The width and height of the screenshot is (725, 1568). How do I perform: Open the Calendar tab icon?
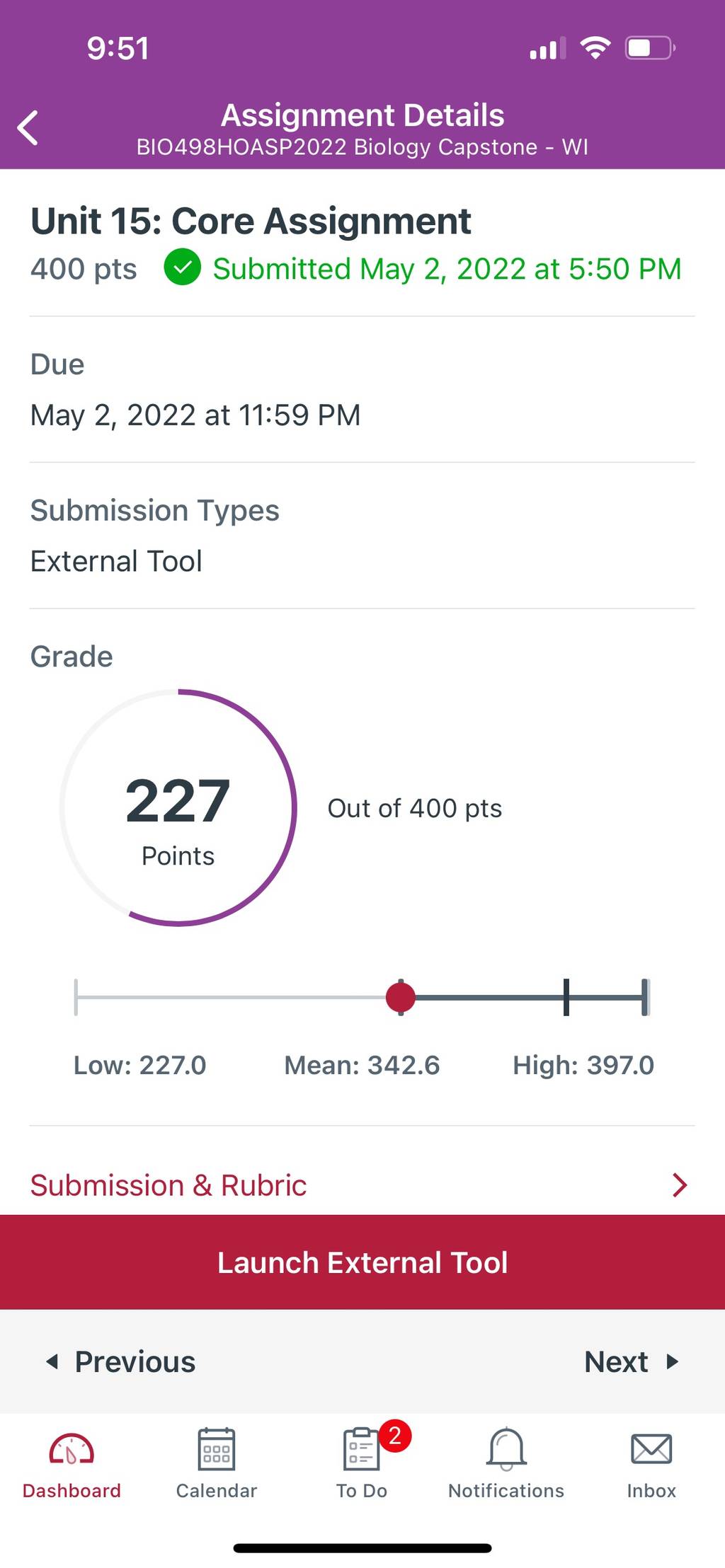coord(217,1448)
